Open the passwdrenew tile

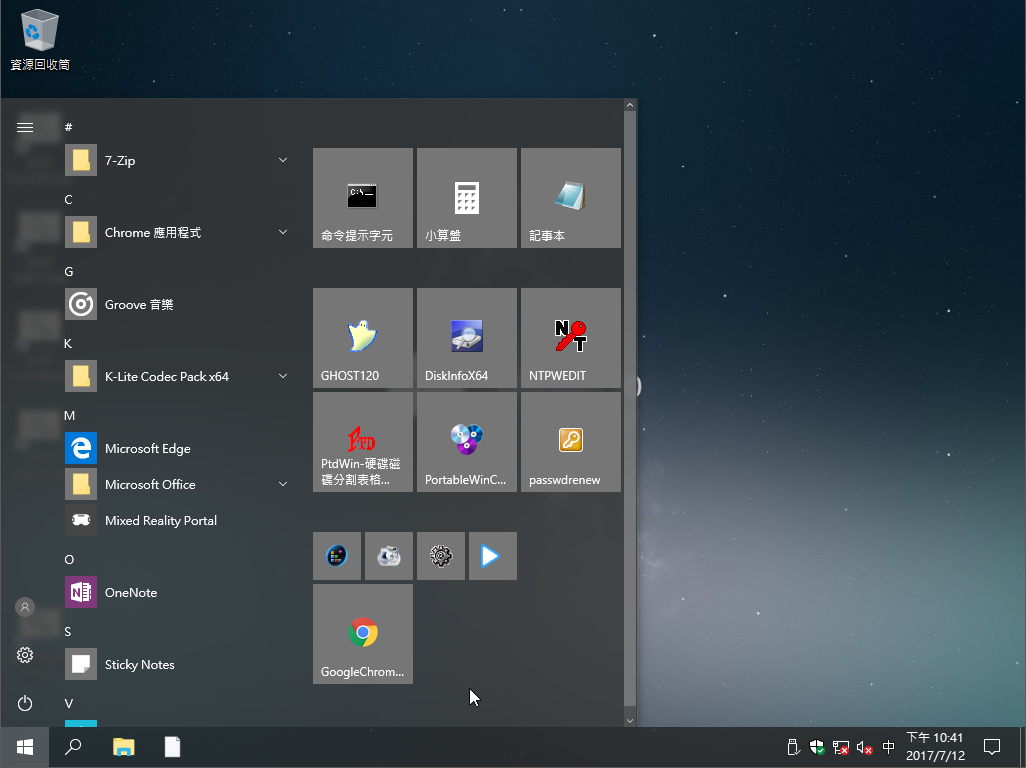570,442
